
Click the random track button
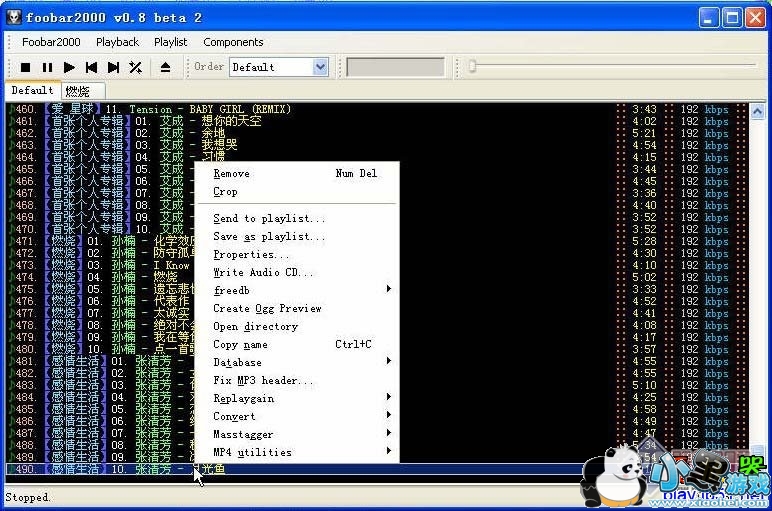135,67
